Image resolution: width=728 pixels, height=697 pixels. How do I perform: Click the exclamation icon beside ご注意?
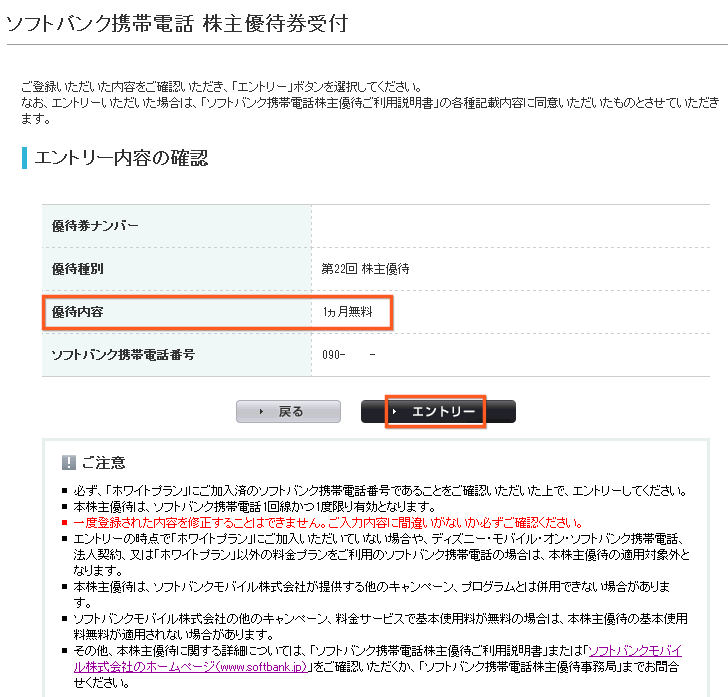click(x=69, y=463)
